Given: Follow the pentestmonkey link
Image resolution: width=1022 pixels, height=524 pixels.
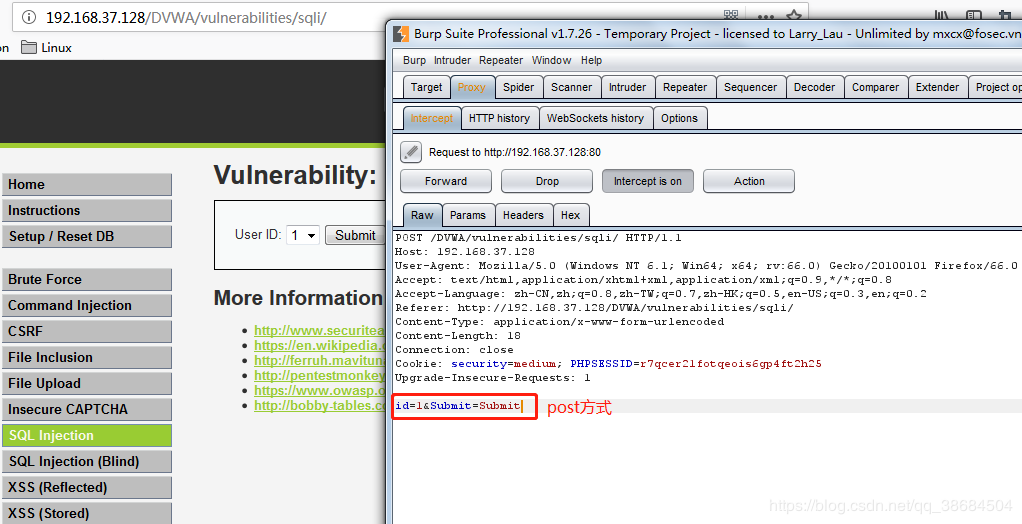Looking at the screenshot, I should pos(319,375).
